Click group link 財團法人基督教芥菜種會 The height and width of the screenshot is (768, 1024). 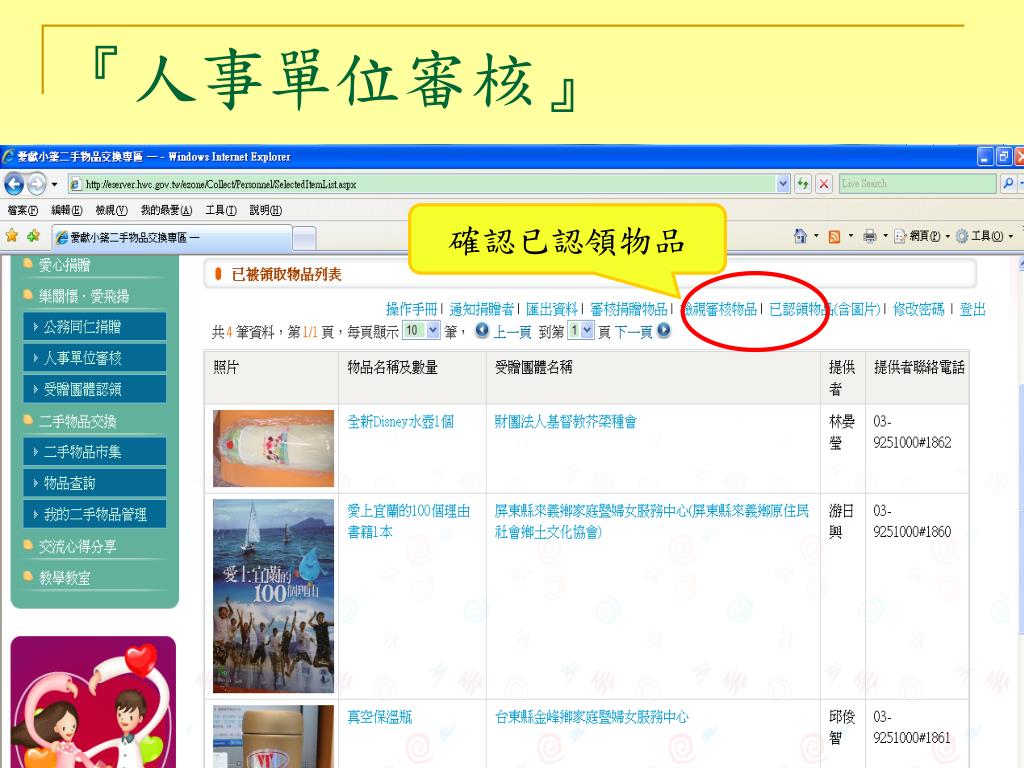coord(566,421)
